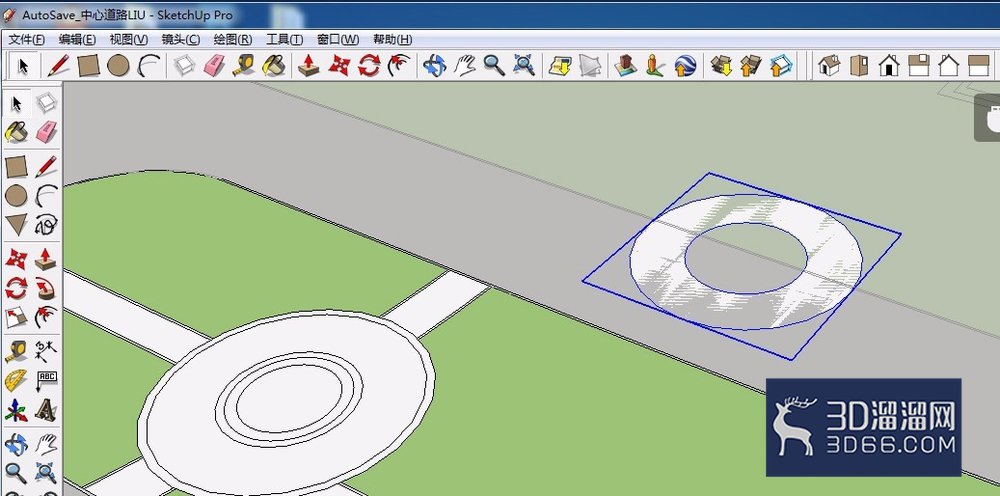Click the Add New Building icon
The width and height of the screenshot is (1000, 496).
pos(626,65)
